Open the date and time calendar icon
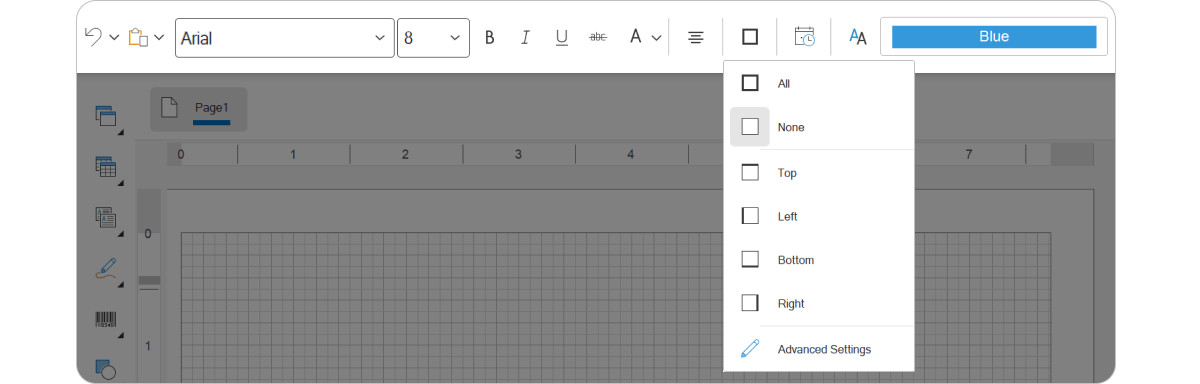The height and width of the screenshot is (384, 1200). coord(805,37)
